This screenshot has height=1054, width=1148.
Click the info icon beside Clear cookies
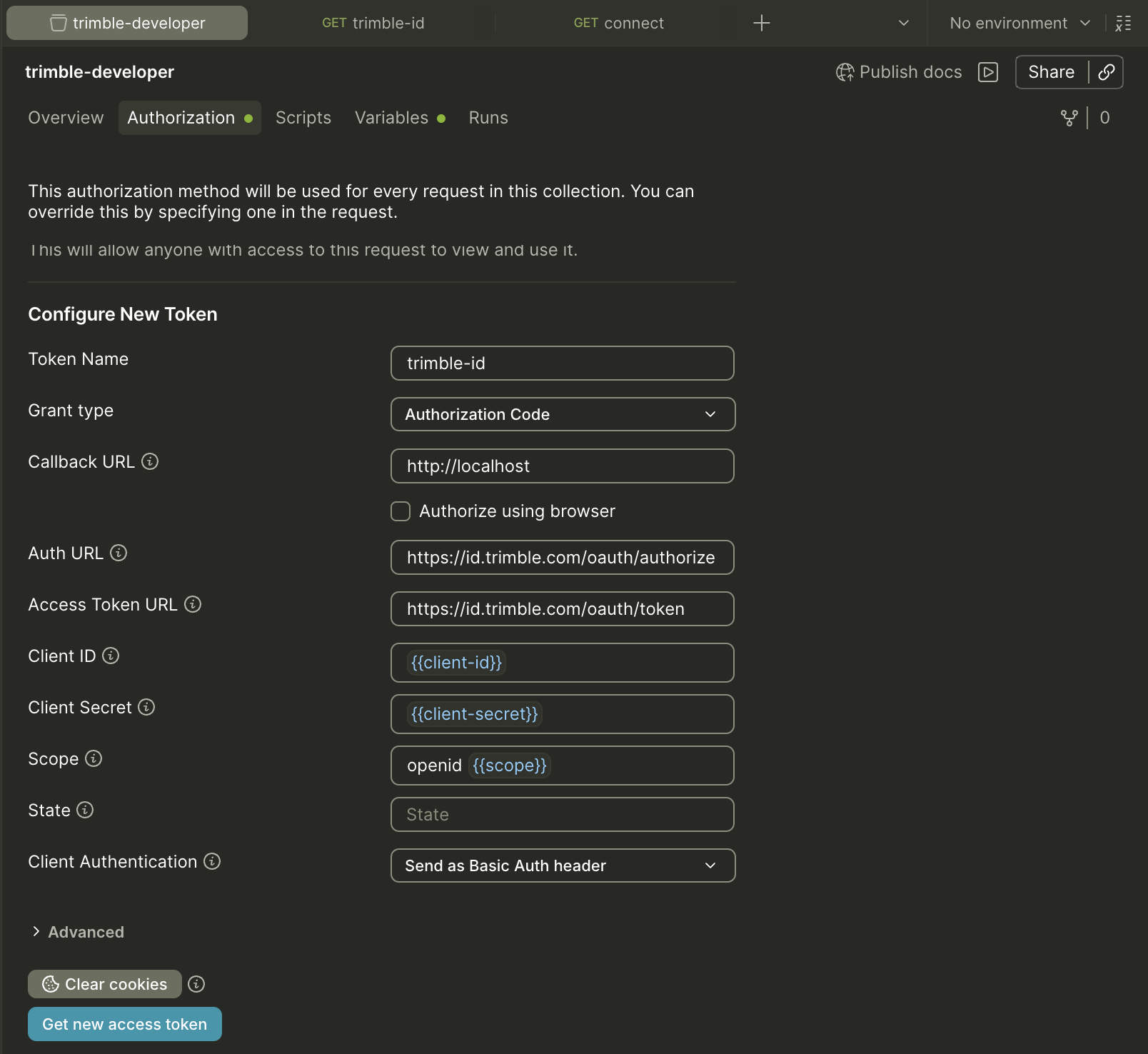196,984
